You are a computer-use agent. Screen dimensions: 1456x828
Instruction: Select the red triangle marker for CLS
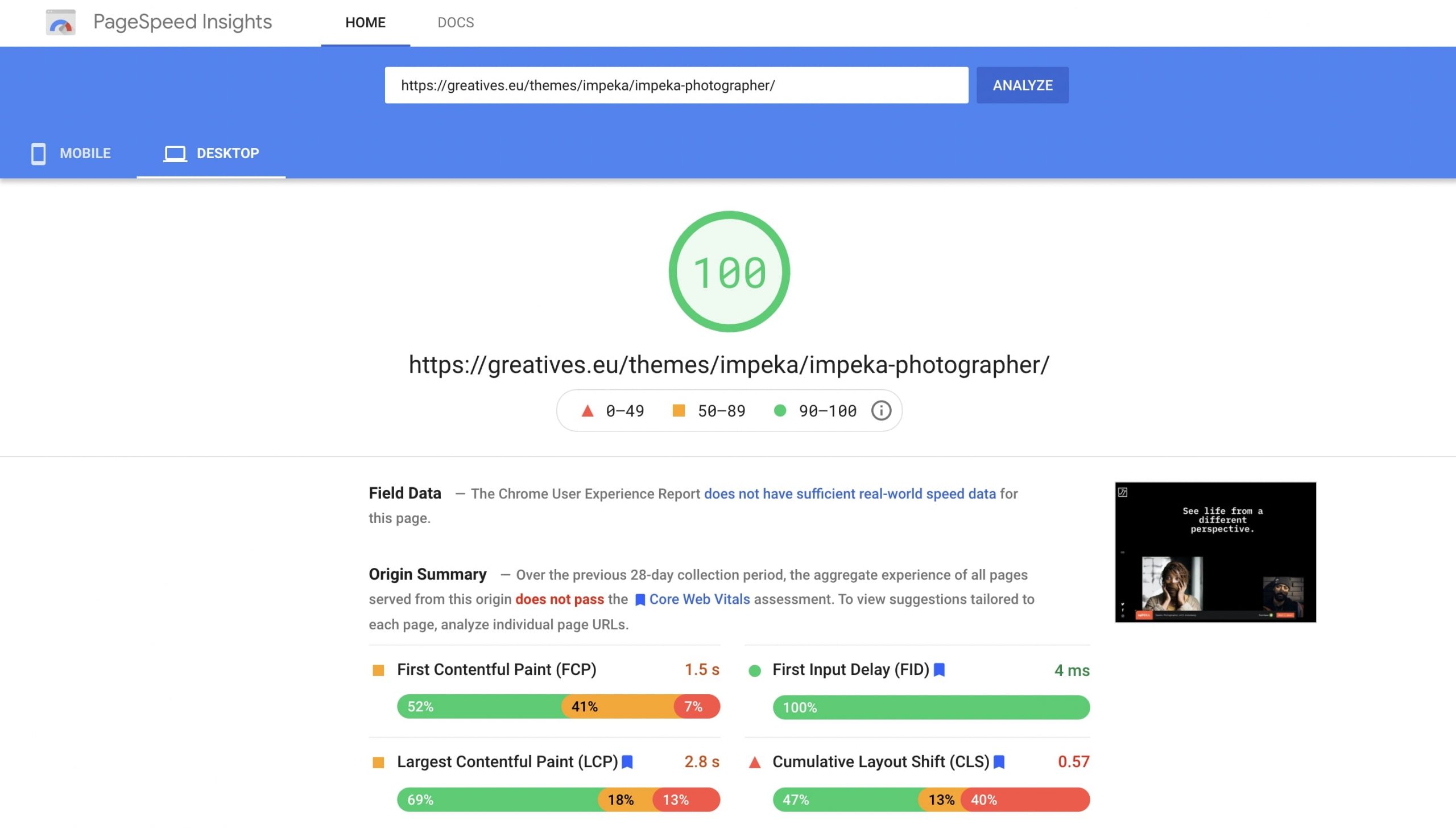(x=755, y=761)
